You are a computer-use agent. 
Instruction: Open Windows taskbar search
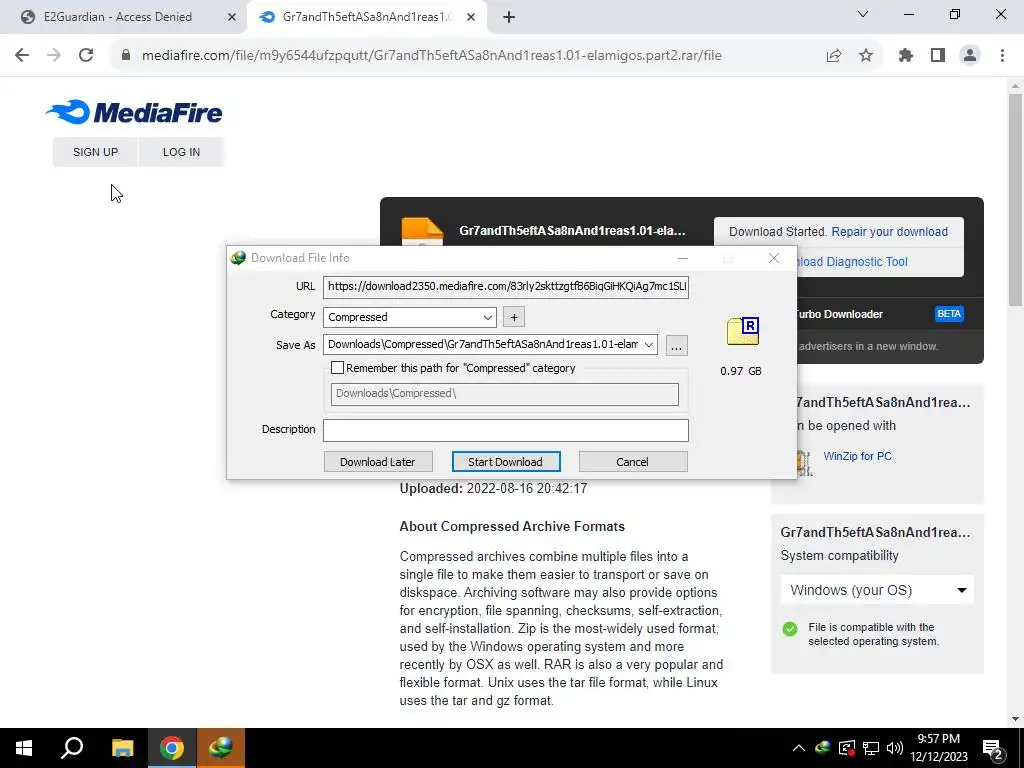(72, 748)
